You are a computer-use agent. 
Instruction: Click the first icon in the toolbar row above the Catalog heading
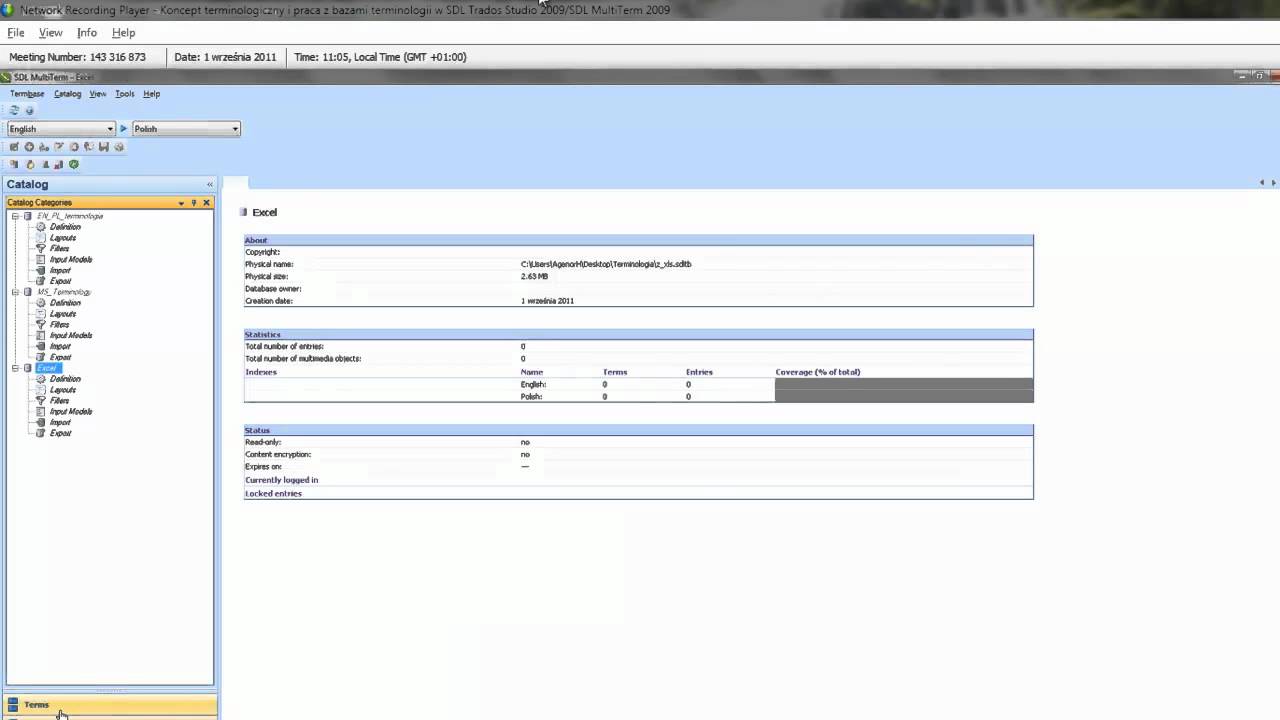point(14,165)
